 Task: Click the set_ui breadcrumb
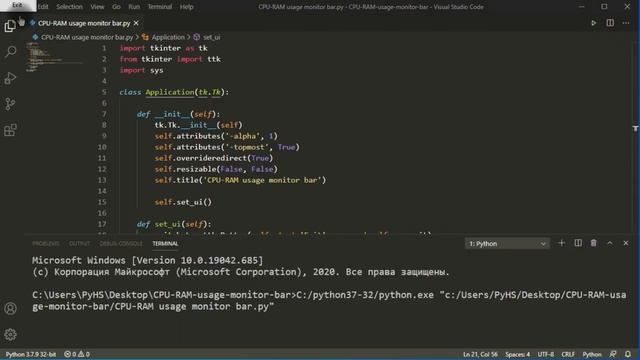pyautogui.click(x=211, y=37)
